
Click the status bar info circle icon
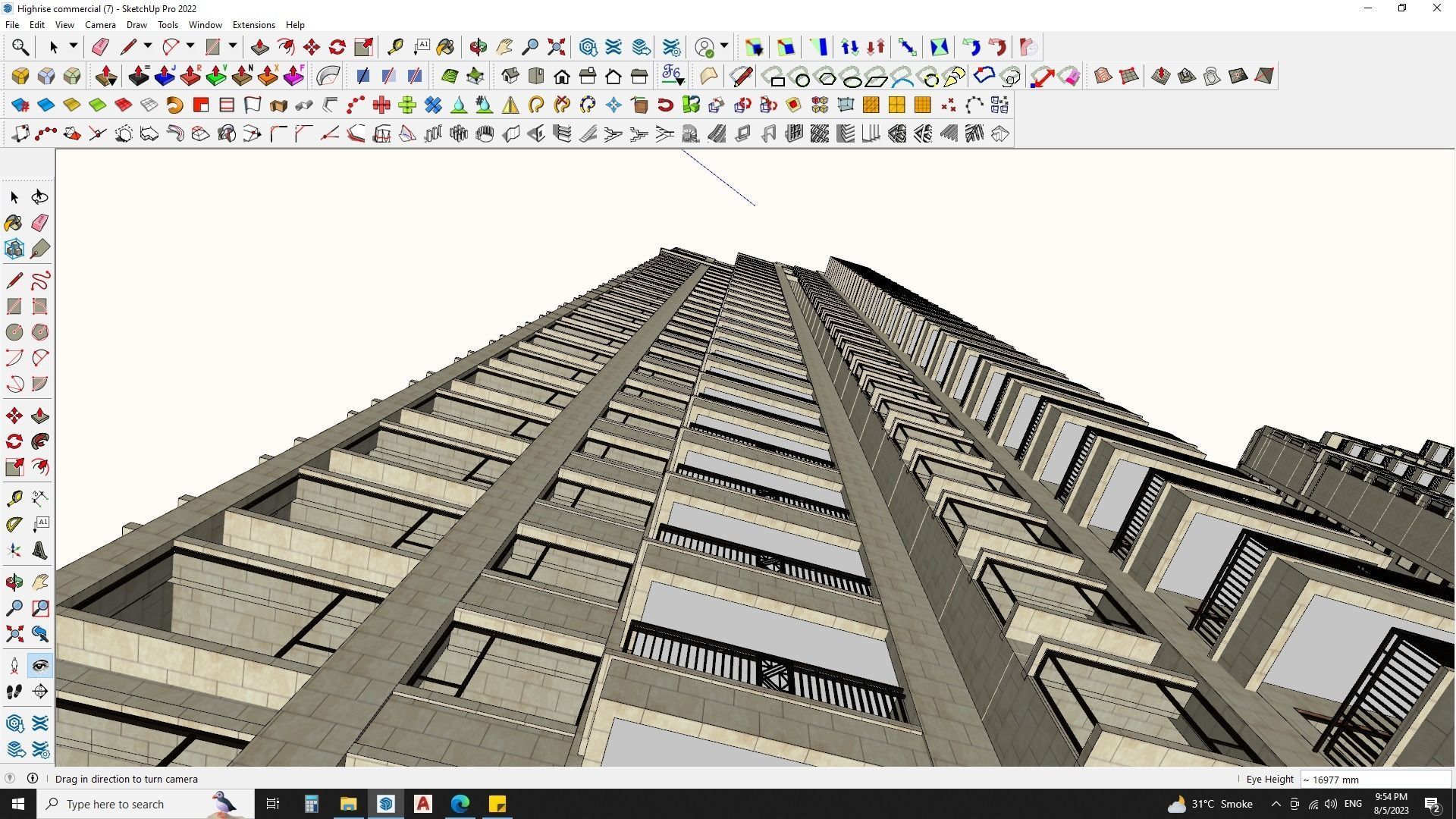(x=33, y=779)
